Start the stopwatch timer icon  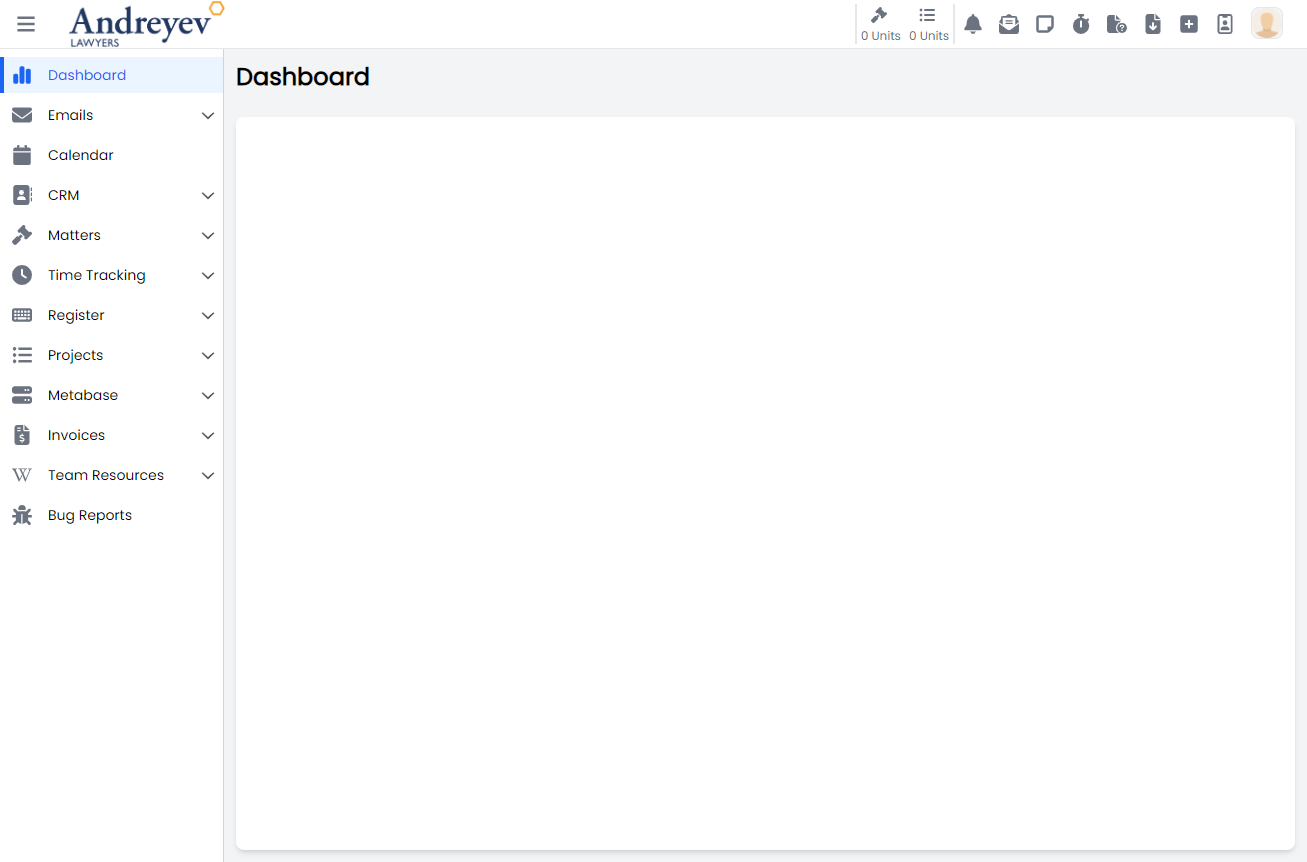1081,25
